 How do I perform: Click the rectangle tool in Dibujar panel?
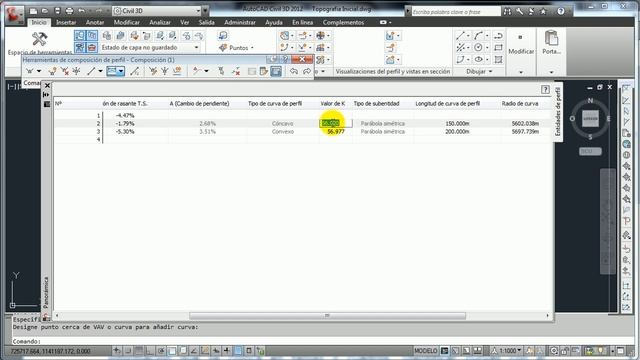498,48
